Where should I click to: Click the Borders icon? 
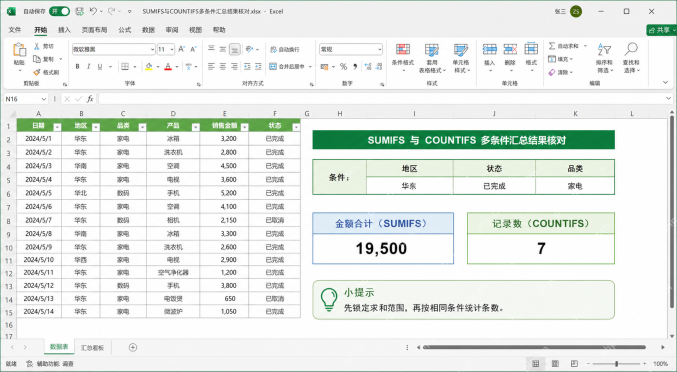[x=125, y=66]
